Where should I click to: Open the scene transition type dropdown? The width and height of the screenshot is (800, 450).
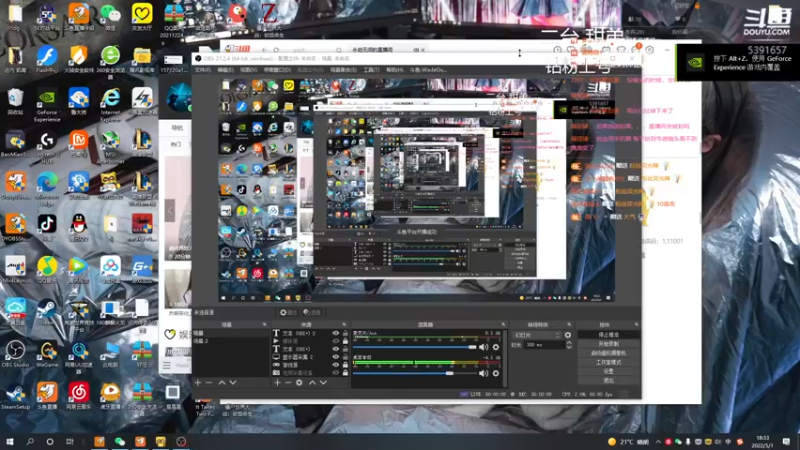[536, 335]
